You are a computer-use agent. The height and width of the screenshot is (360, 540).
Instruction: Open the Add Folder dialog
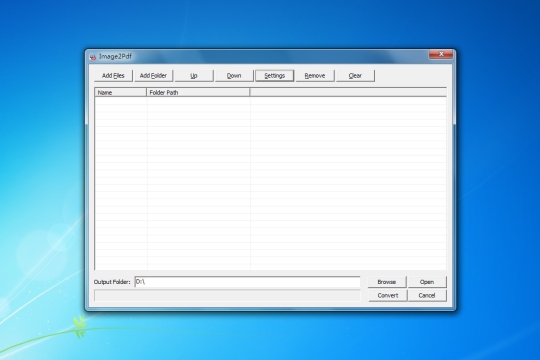pos(153,75)
